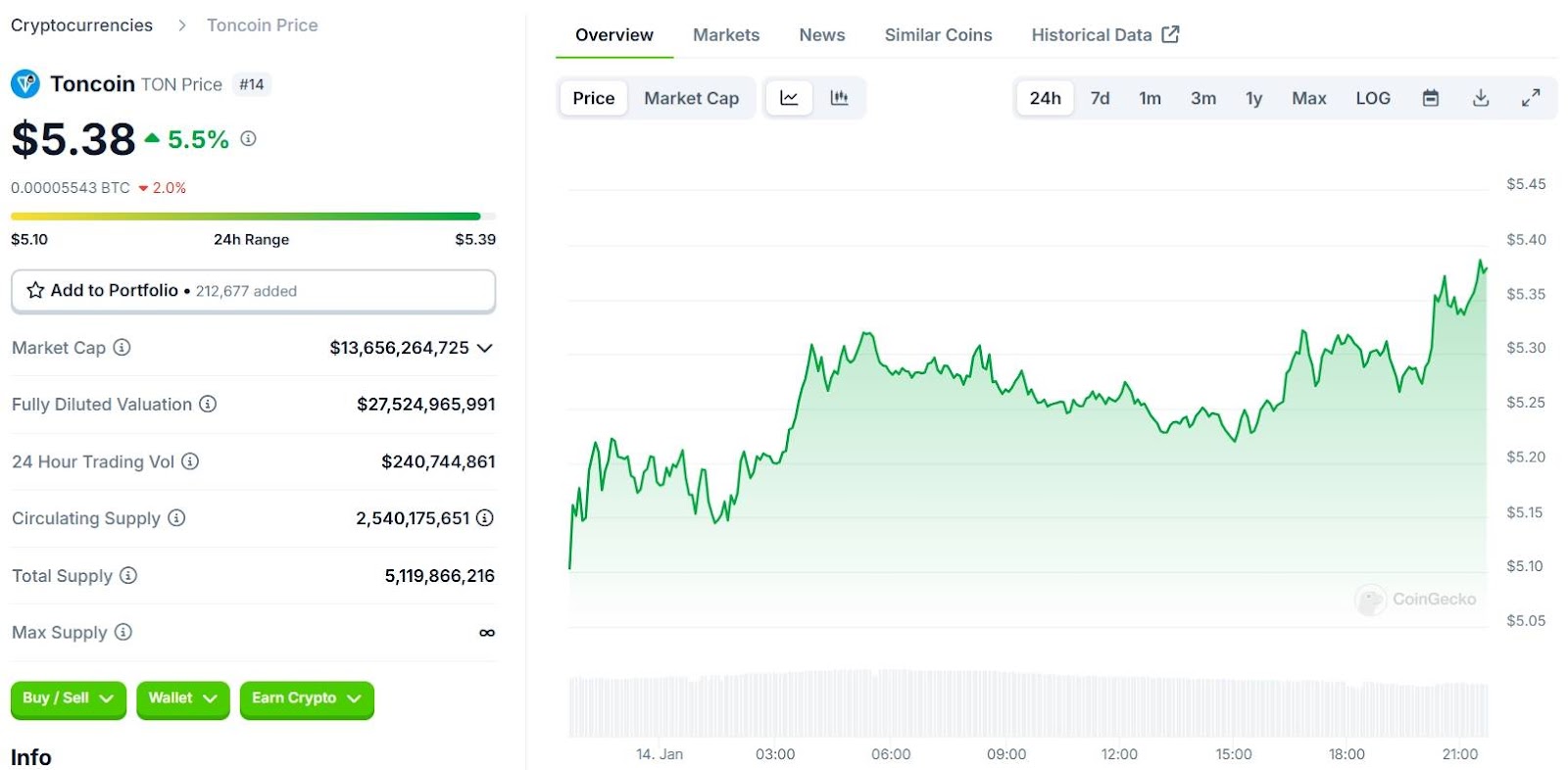Open info icon next to 5.5% change
Viewport: 1568px width, 770px height.
click(248, 139)
